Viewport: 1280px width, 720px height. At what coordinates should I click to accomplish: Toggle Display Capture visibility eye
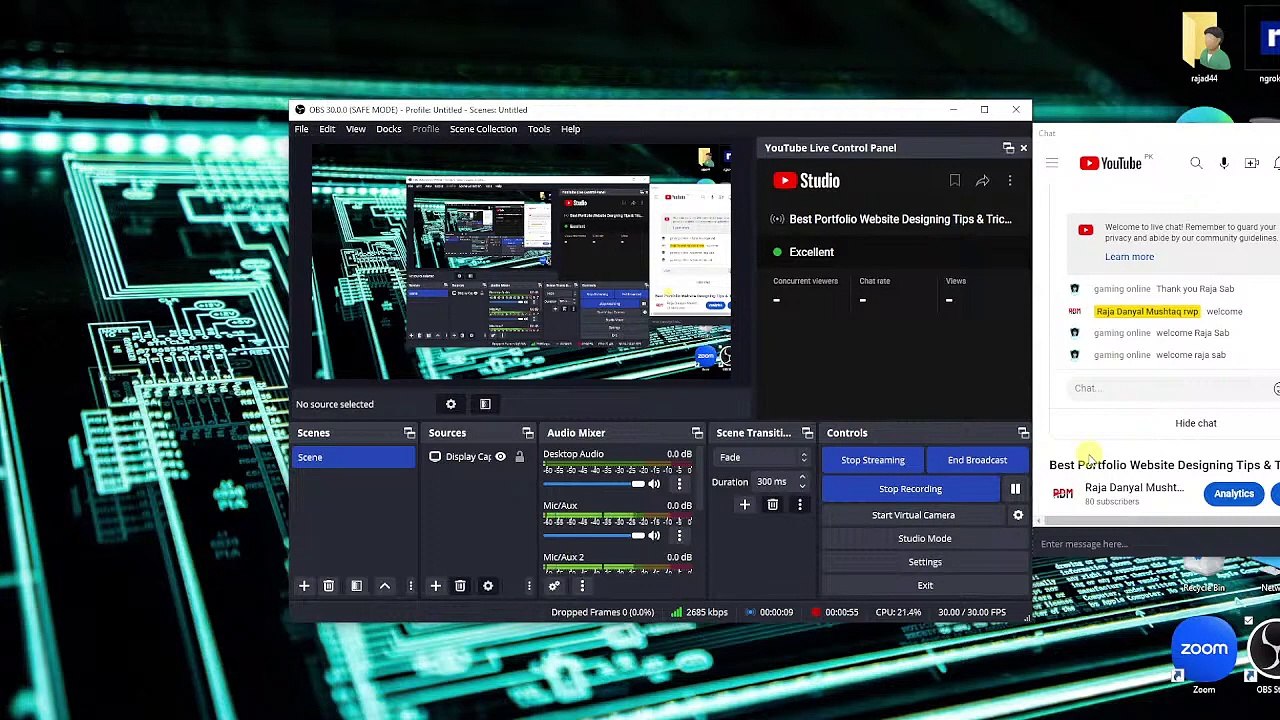coord(500,457)
